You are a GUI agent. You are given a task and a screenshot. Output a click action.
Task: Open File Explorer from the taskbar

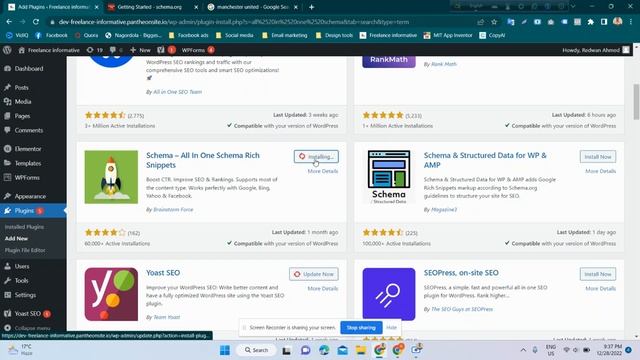(x=361, y=350)
